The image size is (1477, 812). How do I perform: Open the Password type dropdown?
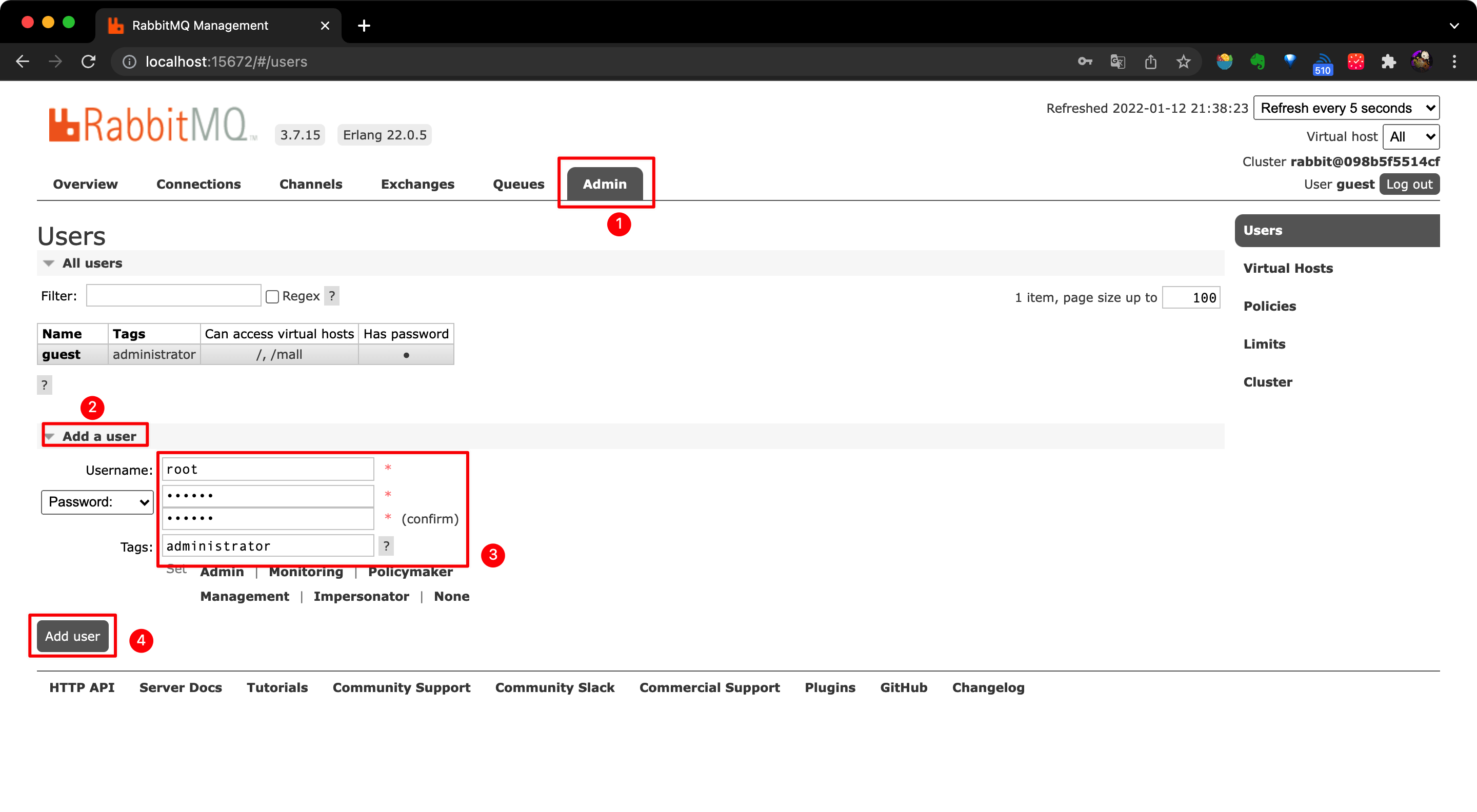pos(97,502)
